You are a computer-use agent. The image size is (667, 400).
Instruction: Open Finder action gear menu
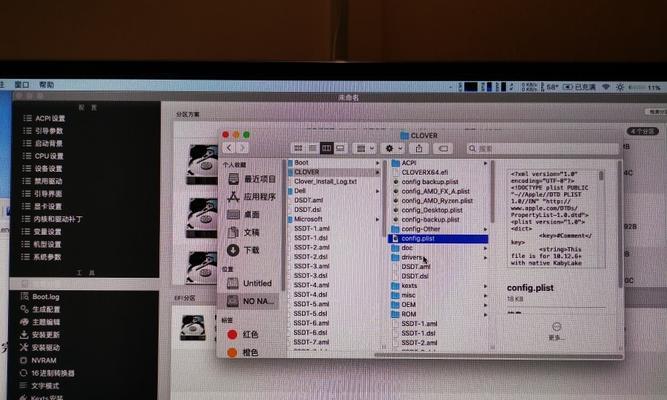tap(393, 148)
